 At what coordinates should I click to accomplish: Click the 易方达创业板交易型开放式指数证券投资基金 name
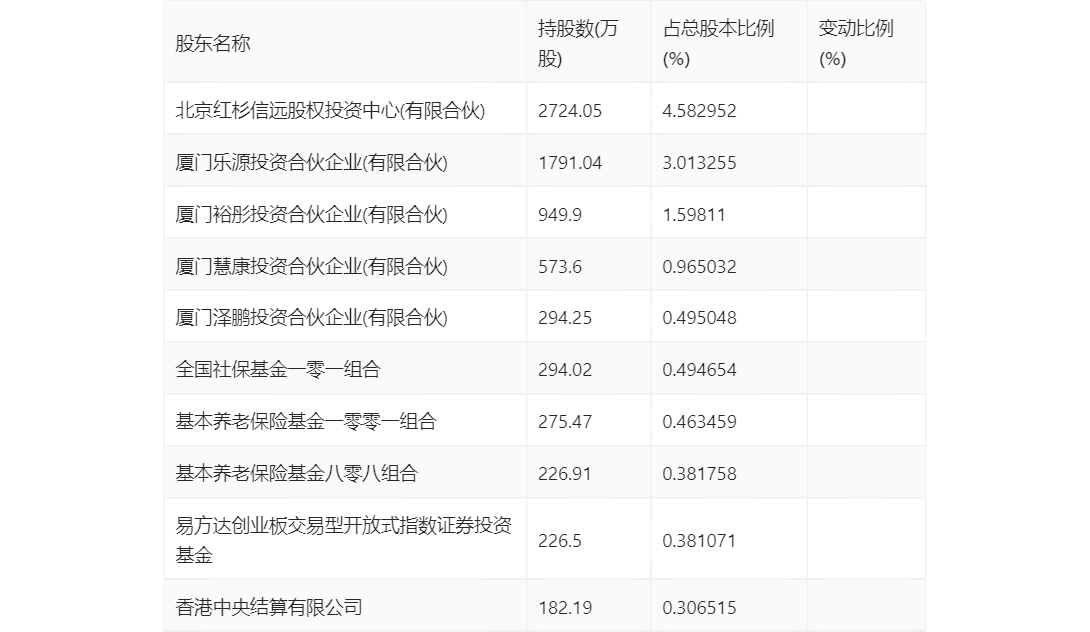(x=343, y=540)
